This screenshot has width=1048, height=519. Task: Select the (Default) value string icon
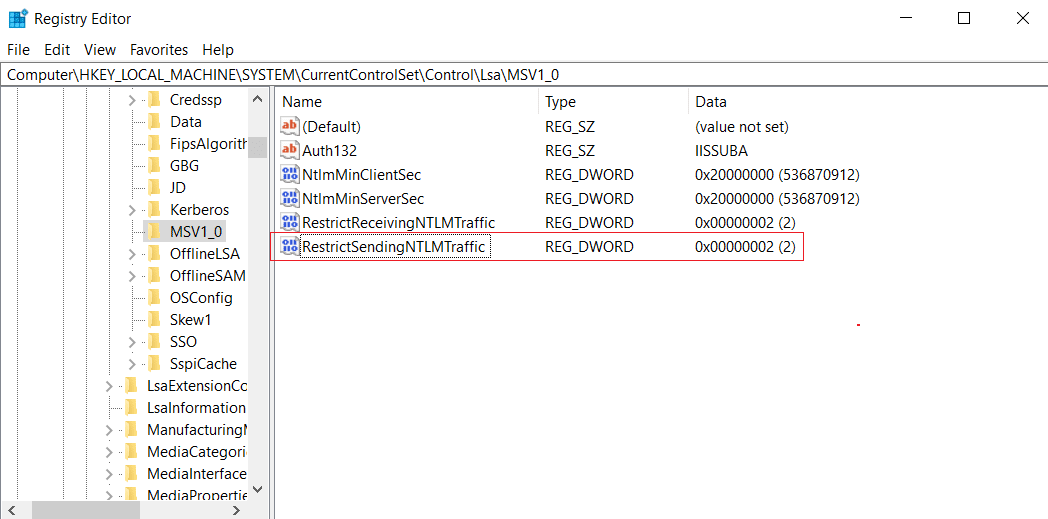tap(290, 126)
